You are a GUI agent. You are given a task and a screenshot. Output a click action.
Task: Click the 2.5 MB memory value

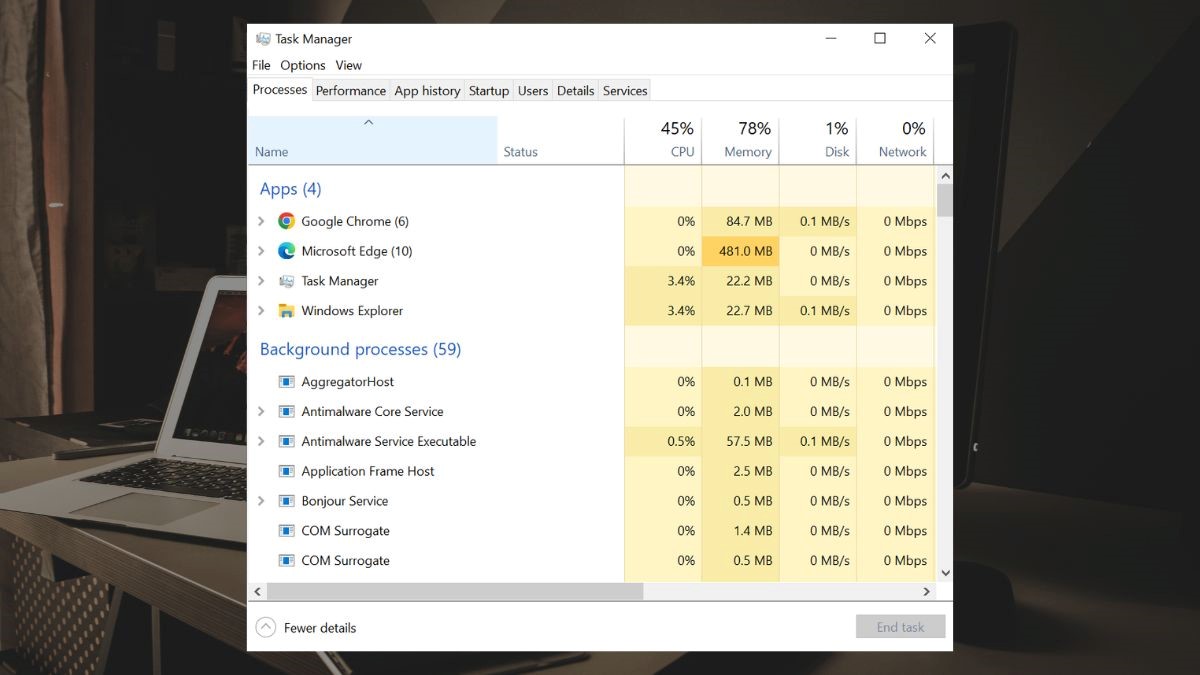tap(754, 471)
